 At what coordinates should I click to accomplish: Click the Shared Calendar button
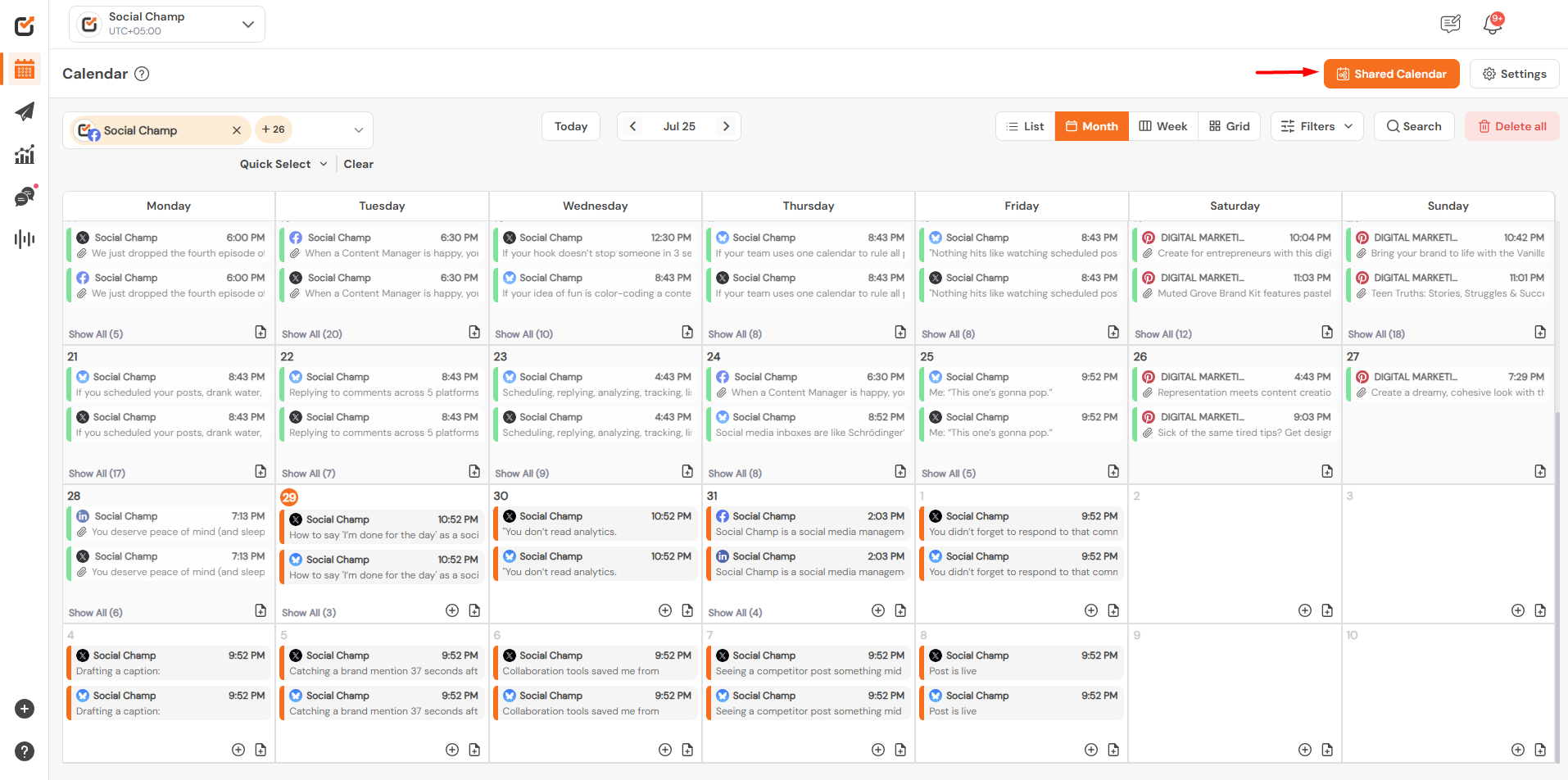[x=1392, y=74]
